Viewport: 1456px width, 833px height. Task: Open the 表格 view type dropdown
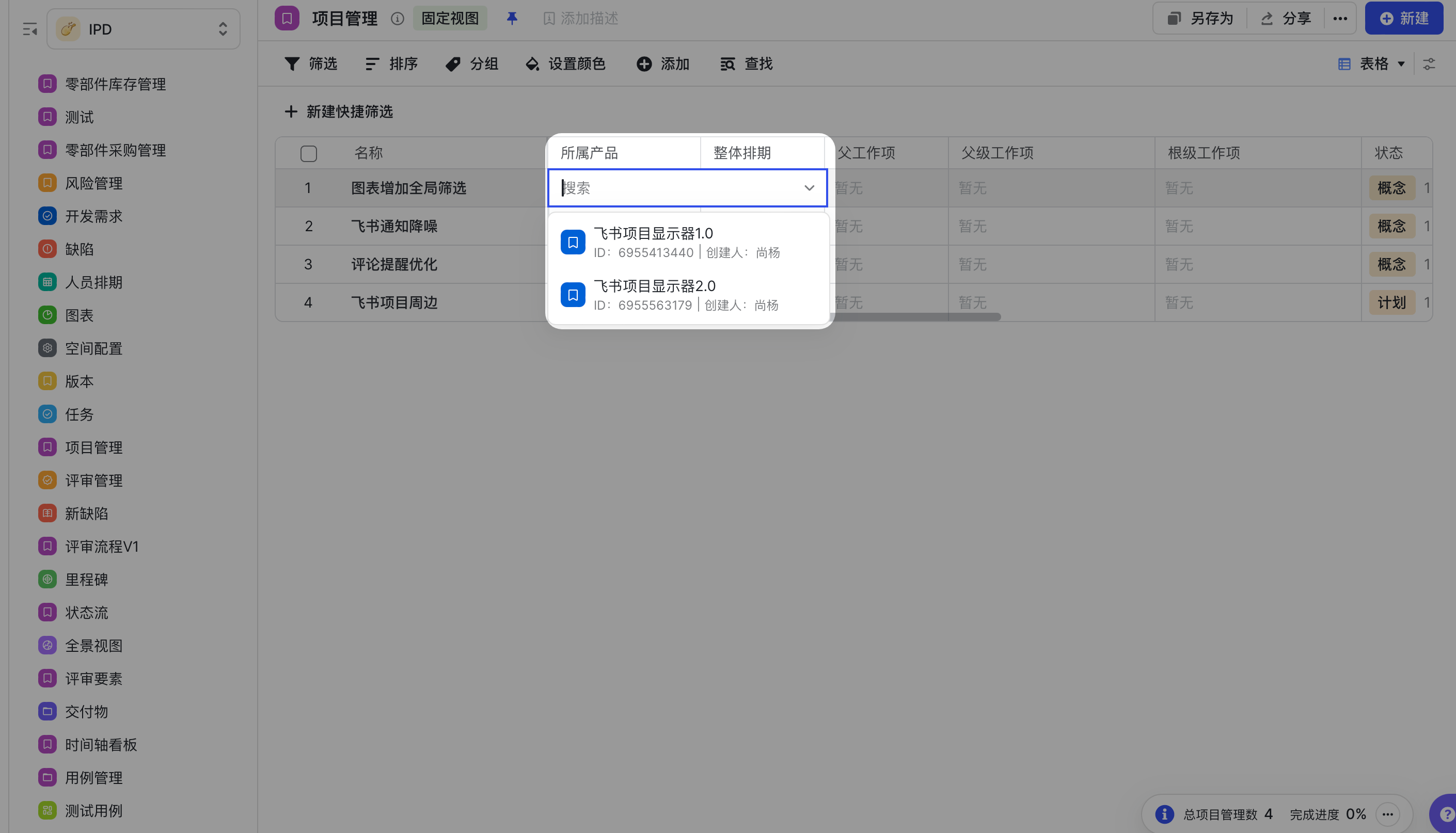(1371, 64)
